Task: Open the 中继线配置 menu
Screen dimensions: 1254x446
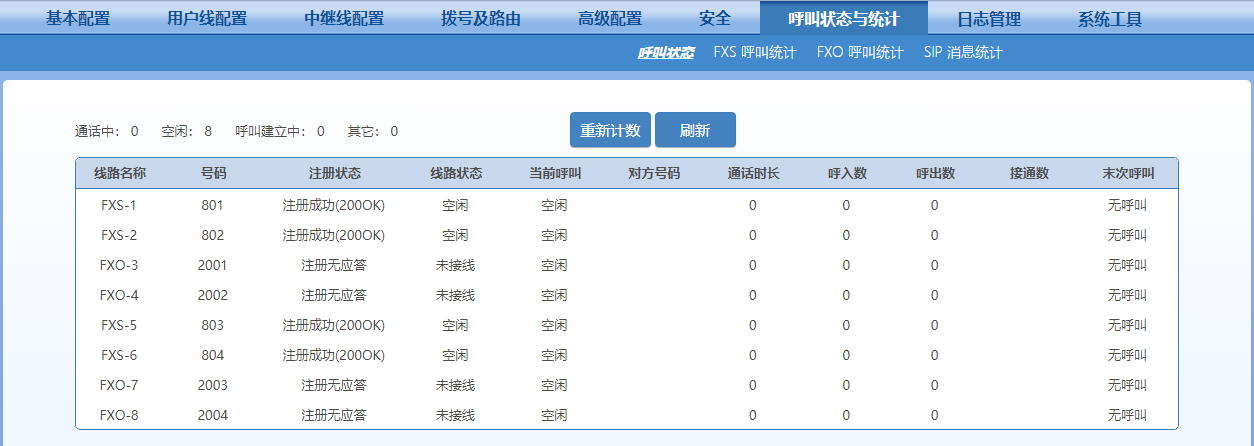Action: pos(344,19)
